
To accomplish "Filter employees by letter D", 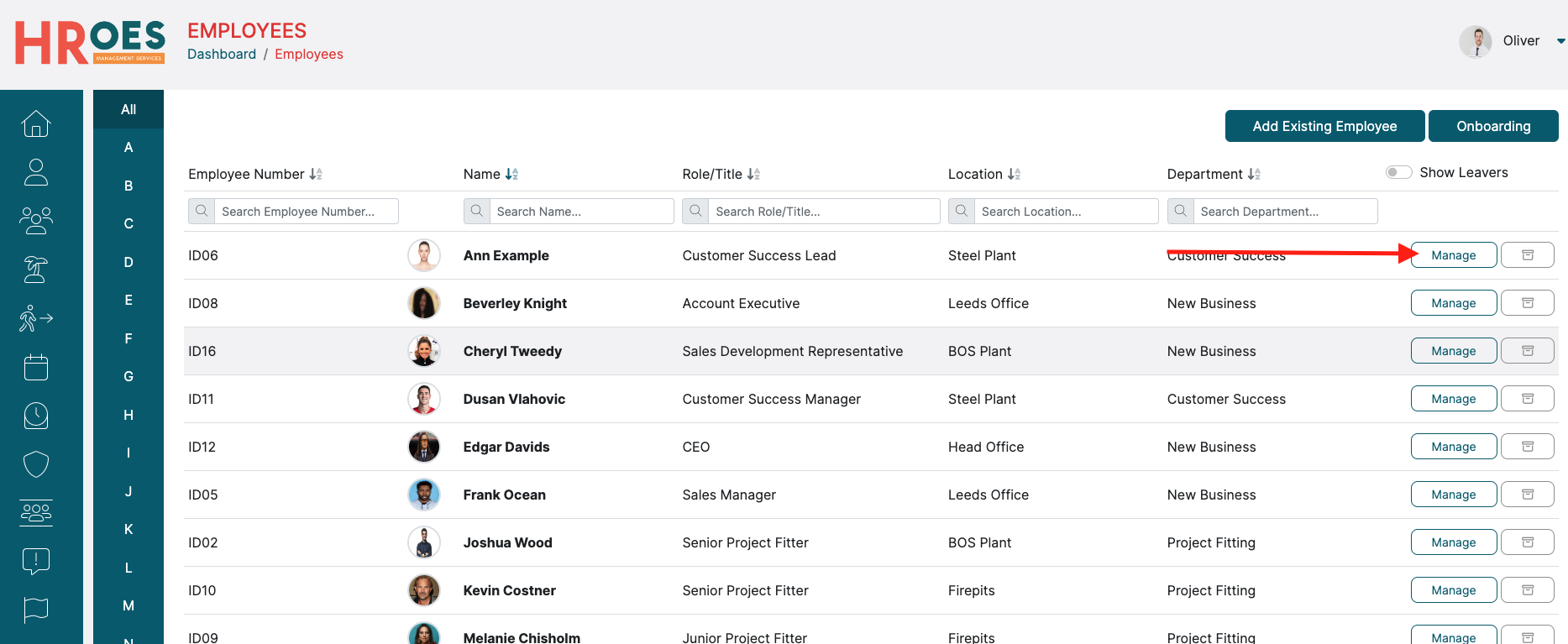I will tap(128, 262).
